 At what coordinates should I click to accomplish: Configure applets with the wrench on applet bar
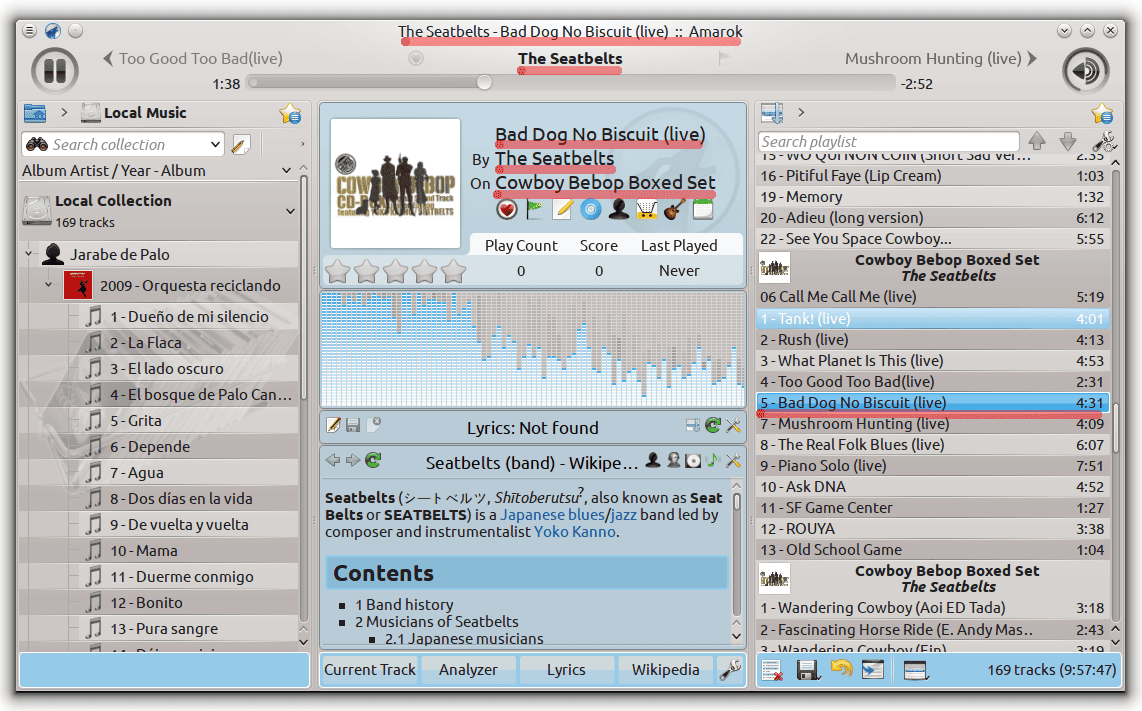pyautogui.click(x=730, y=669)
